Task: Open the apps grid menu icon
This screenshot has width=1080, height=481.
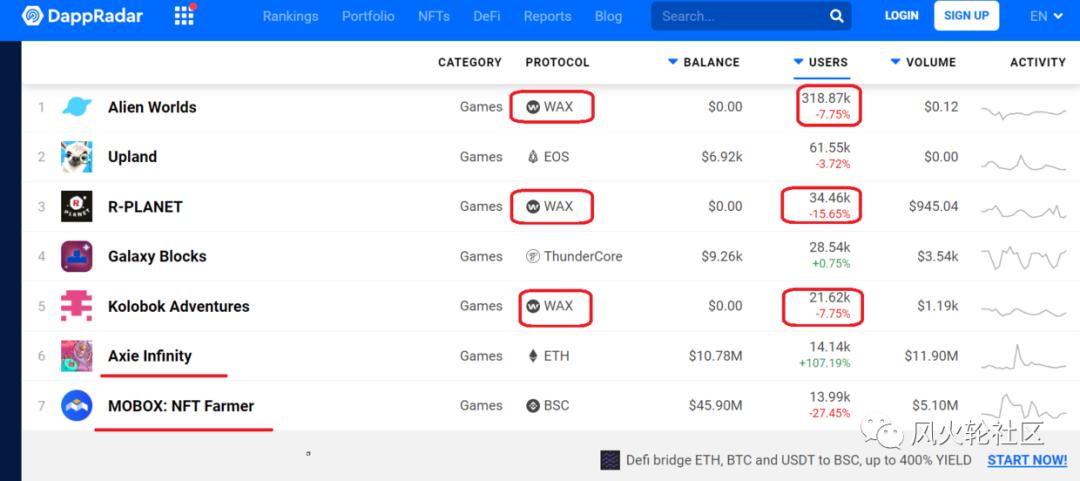Action: [x=184, y=16]
